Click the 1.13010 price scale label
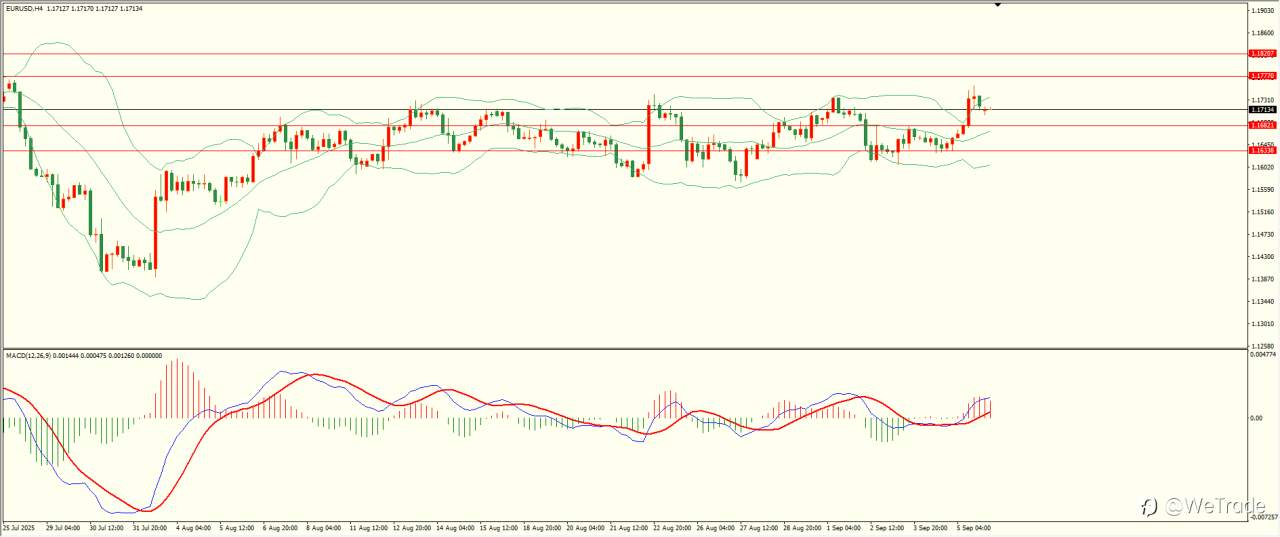The image size is (1280, 537). coord(1262,323)
